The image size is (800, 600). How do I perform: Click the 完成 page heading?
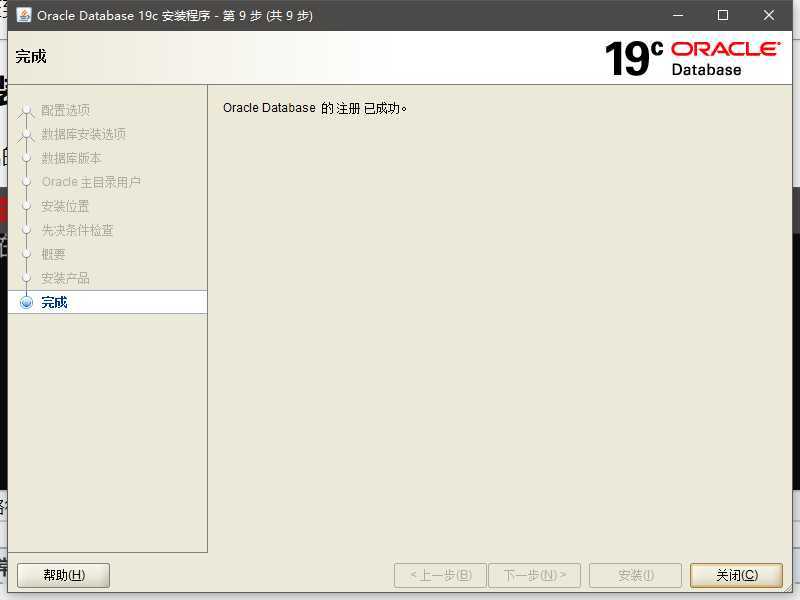click(31, 56)
